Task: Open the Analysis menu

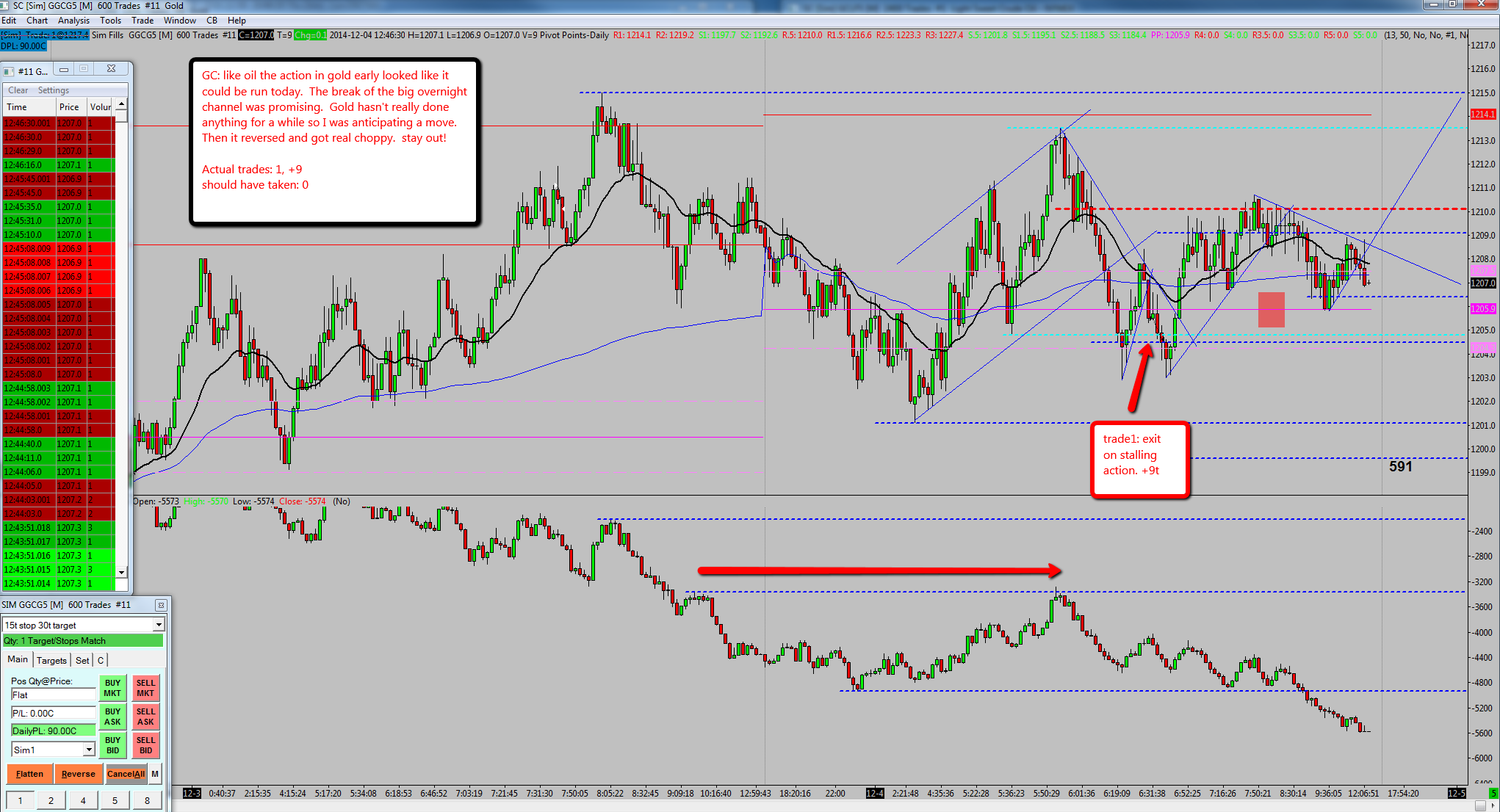Action: click(73, 21)
